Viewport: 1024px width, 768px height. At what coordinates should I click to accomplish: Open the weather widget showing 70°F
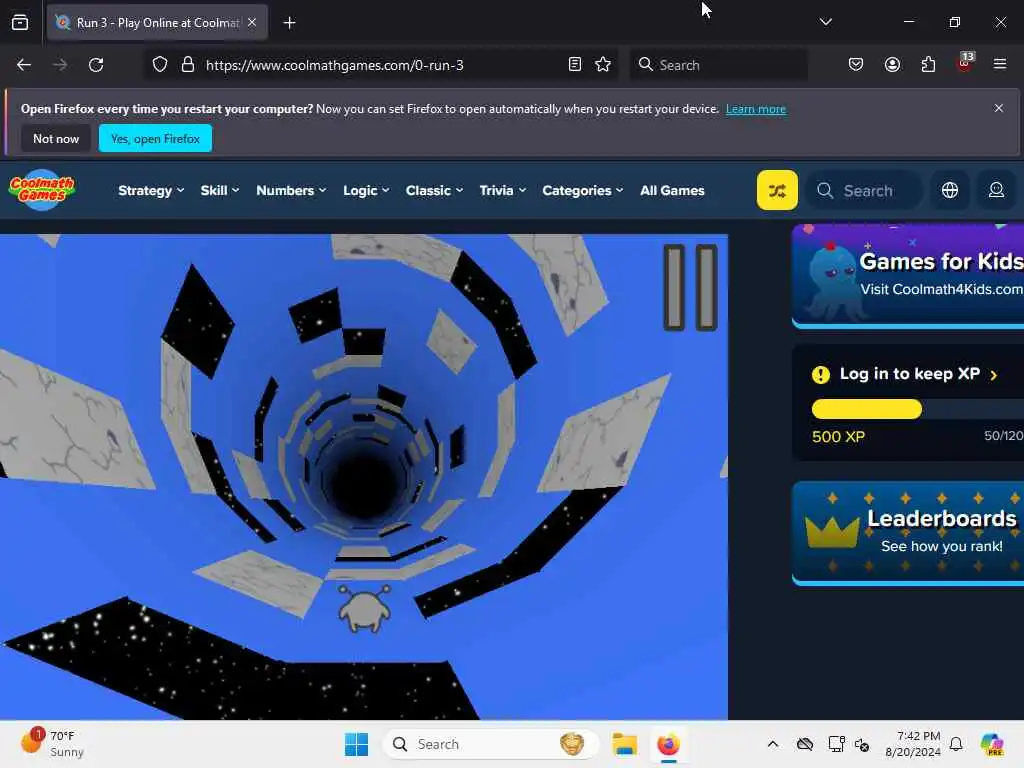52,744
